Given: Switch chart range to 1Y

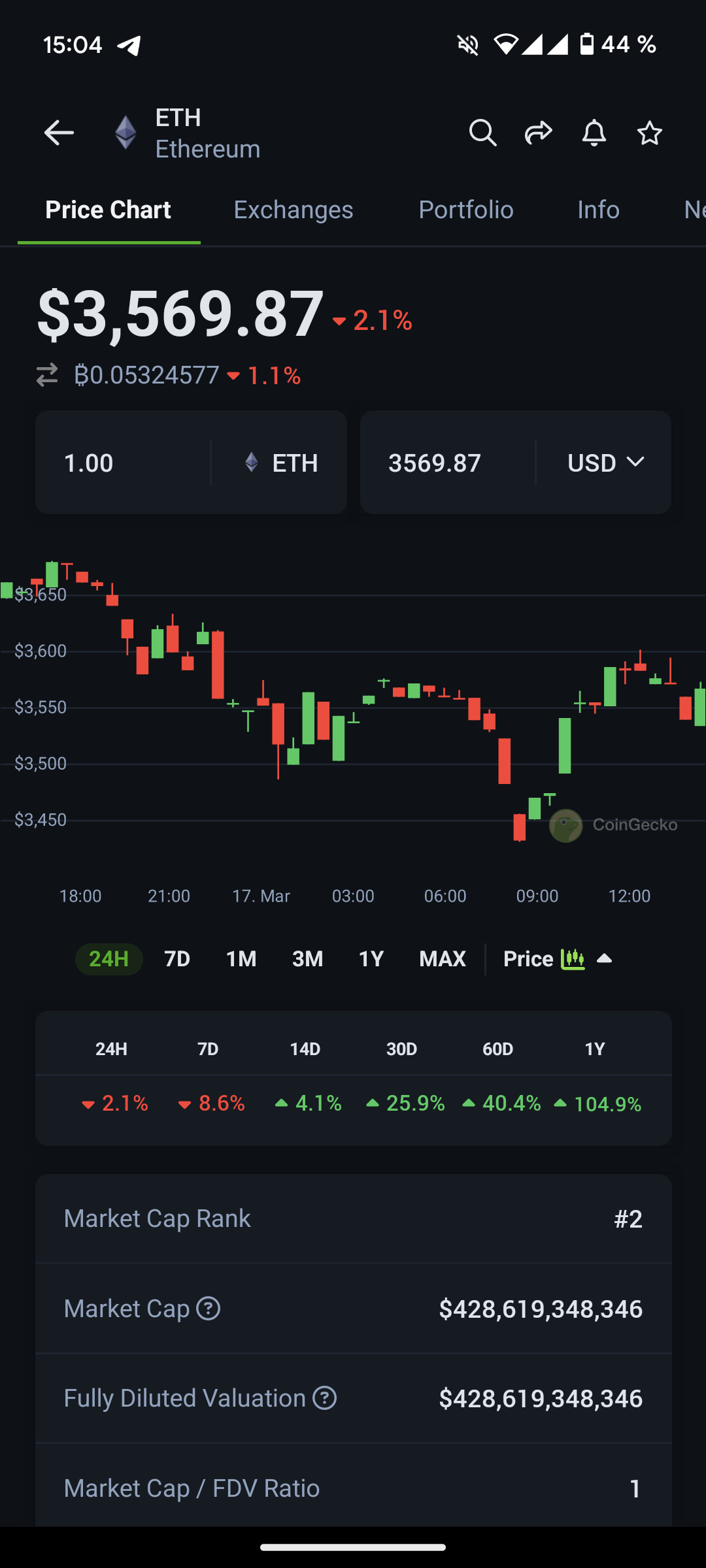Looking at the screenshot, I should [x=371, y=959].
